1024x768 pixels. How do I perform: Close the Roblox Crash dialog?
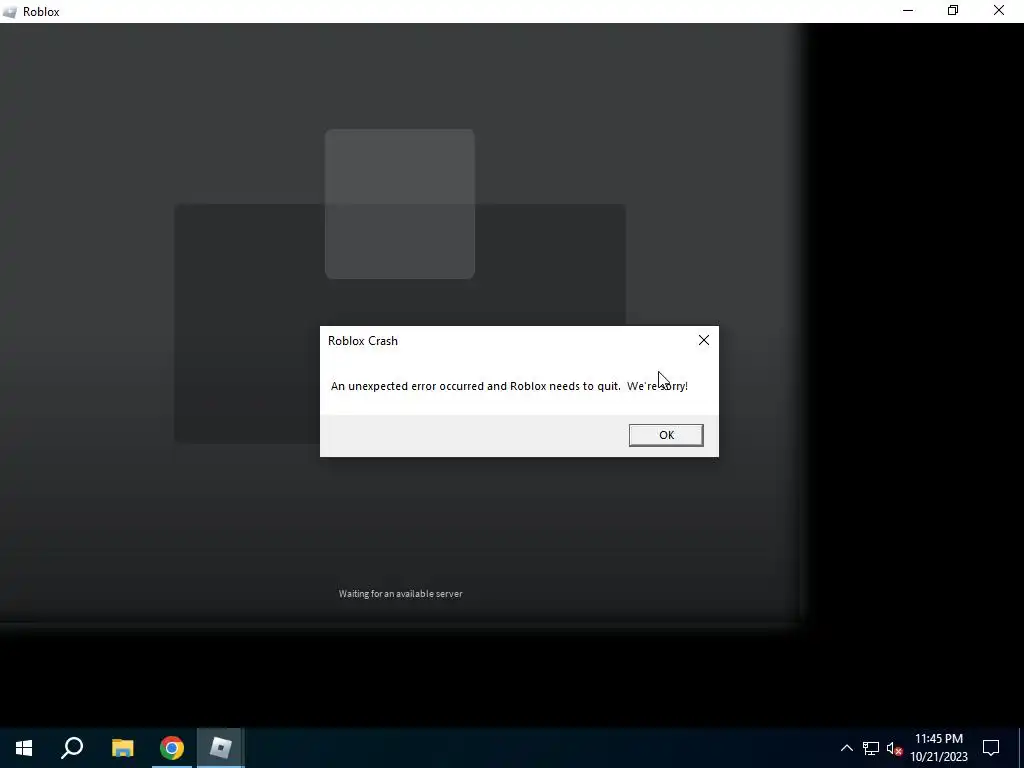(x=703, y=340)
